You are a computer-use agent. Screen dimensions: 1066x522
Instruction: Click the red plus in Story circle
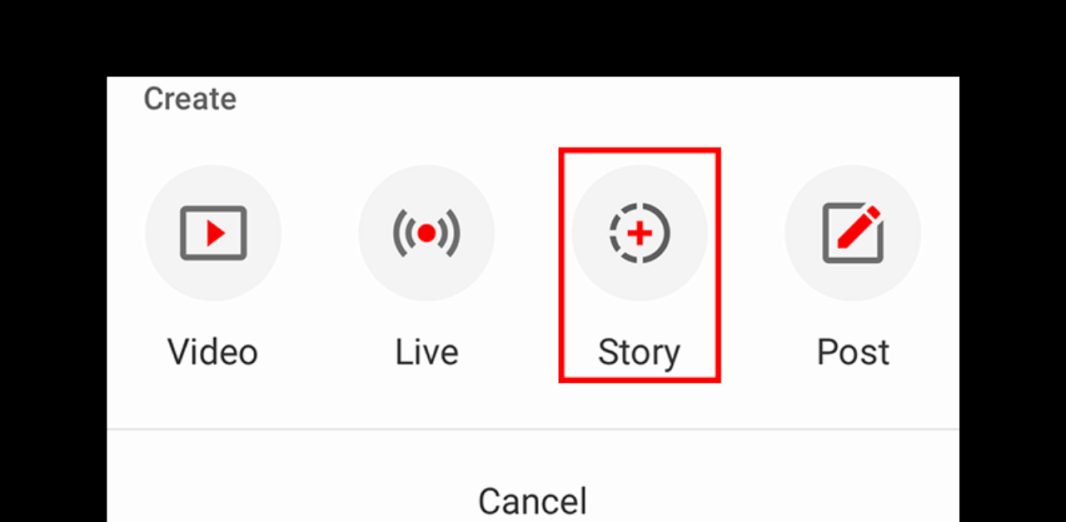point(640,233)
